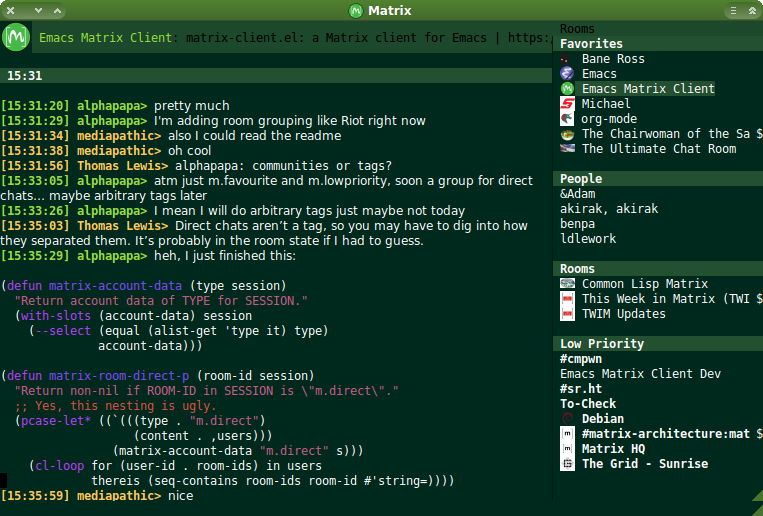Open This Week in Matrix room
This screenshot has width=763, height=516.
tap(666, 299)
